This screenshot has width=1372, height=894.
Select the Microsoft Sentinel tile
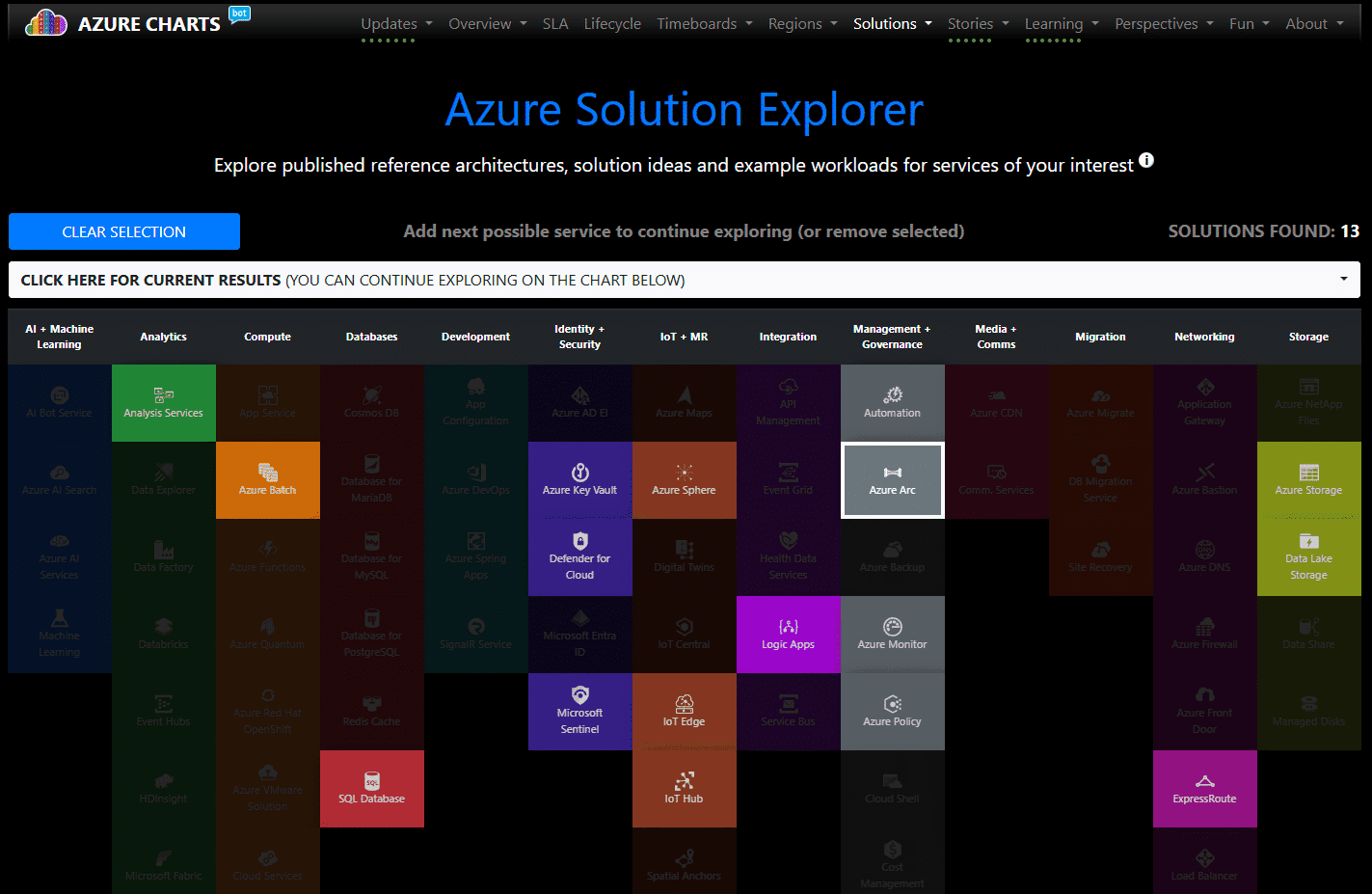point(579,712)
